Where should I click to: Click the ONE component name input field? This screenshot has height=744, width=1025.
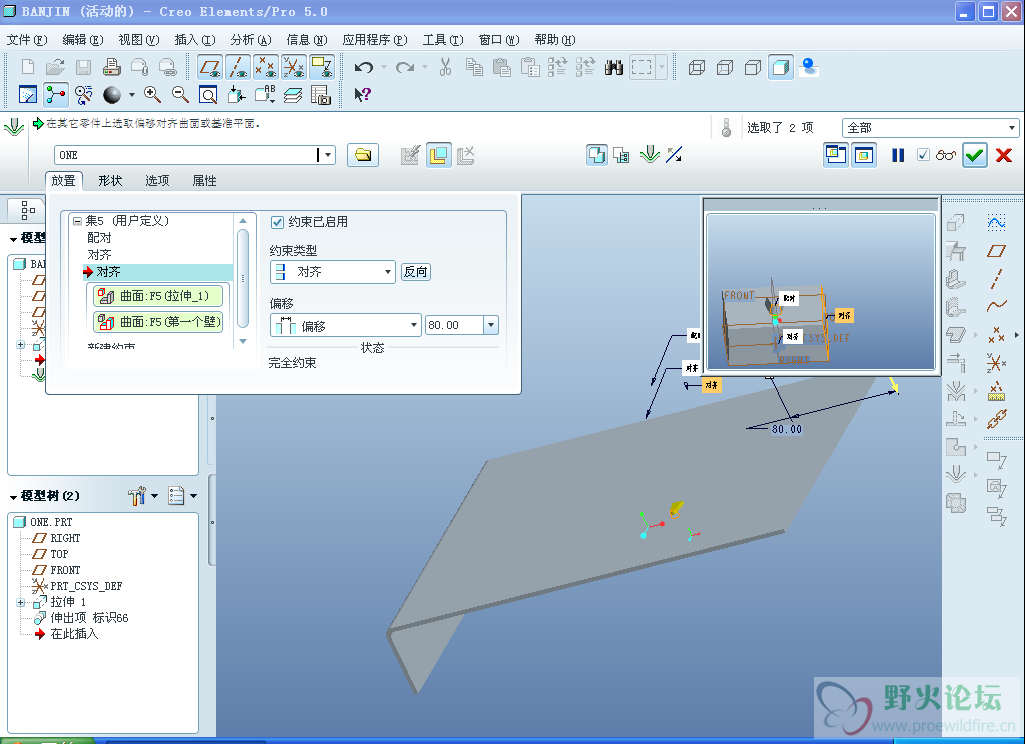187,155
